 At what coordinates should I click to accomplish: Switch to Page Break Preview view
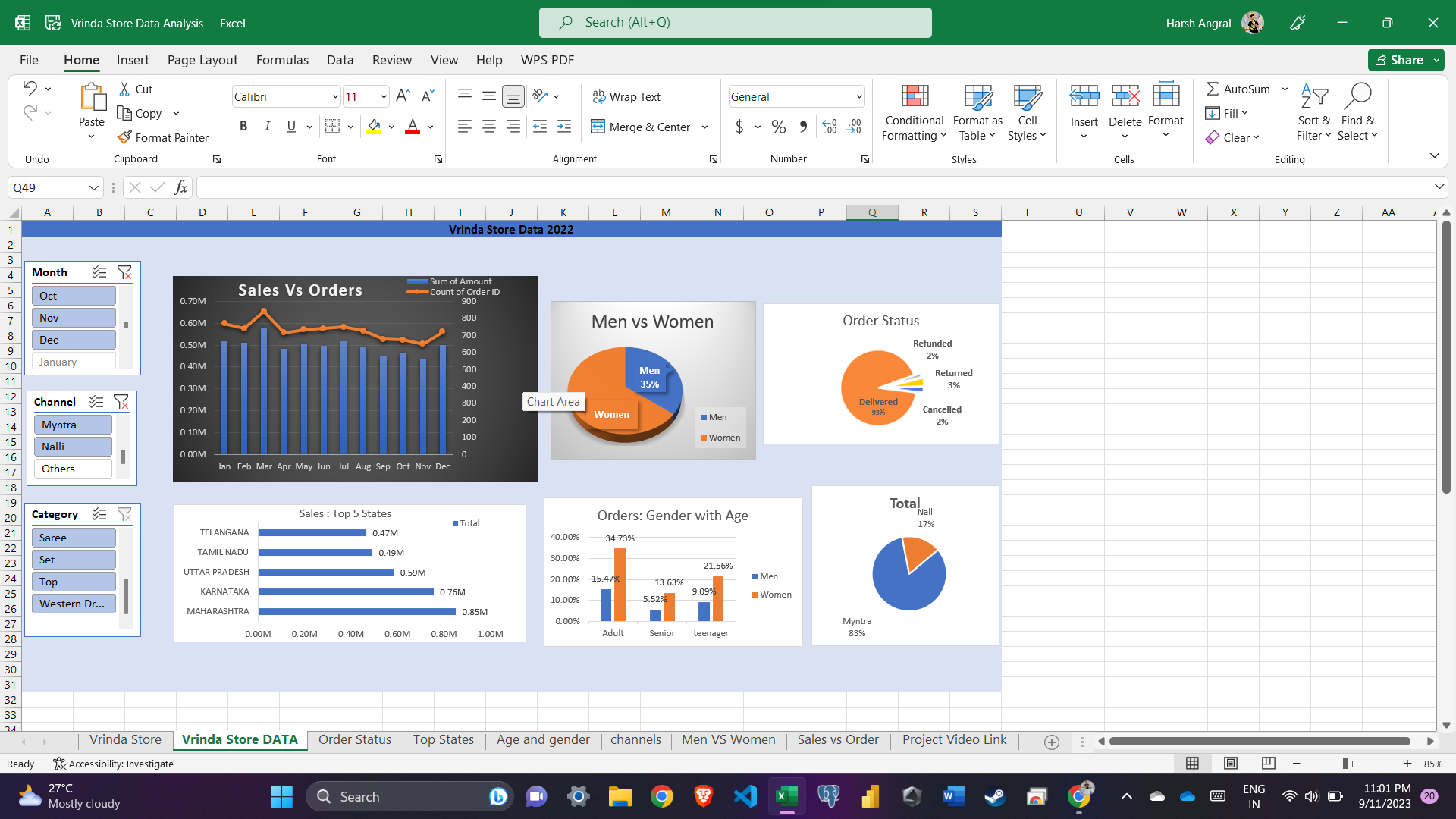click(1268, 763)
